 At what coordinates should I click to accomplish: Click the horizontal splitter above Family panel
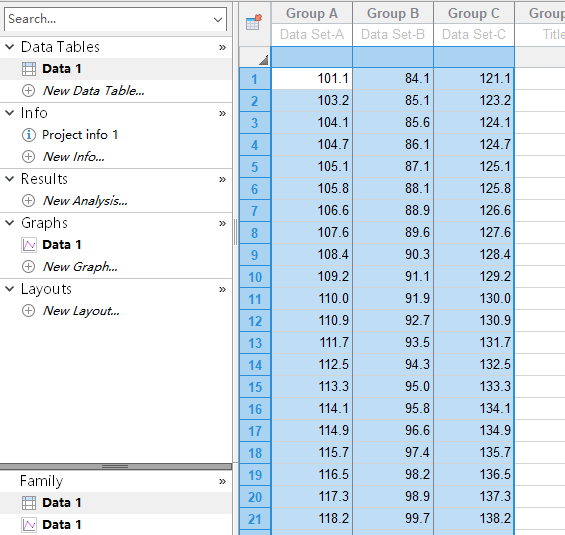point(115,467)
